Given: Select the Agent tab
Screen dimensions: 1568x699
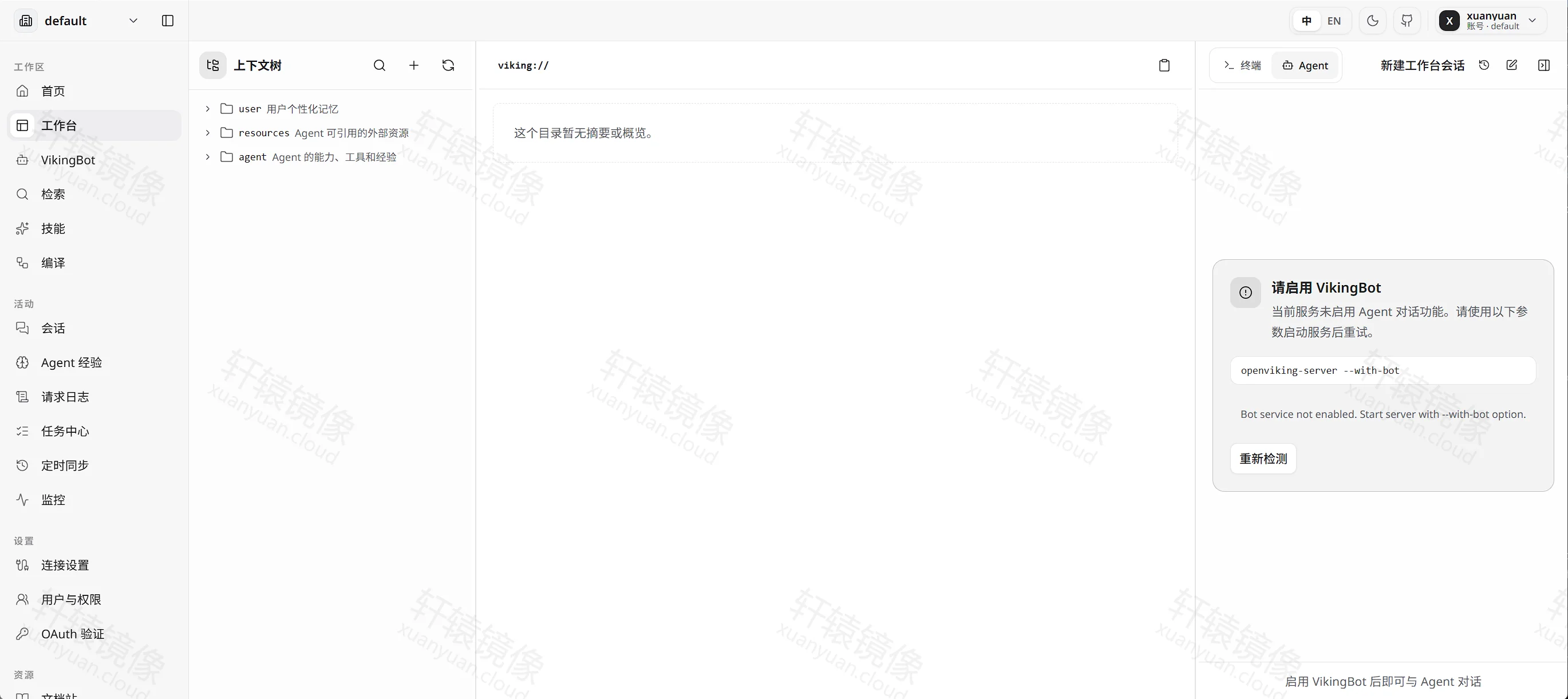Looking at the screenshot, I should click(1305, 65).
